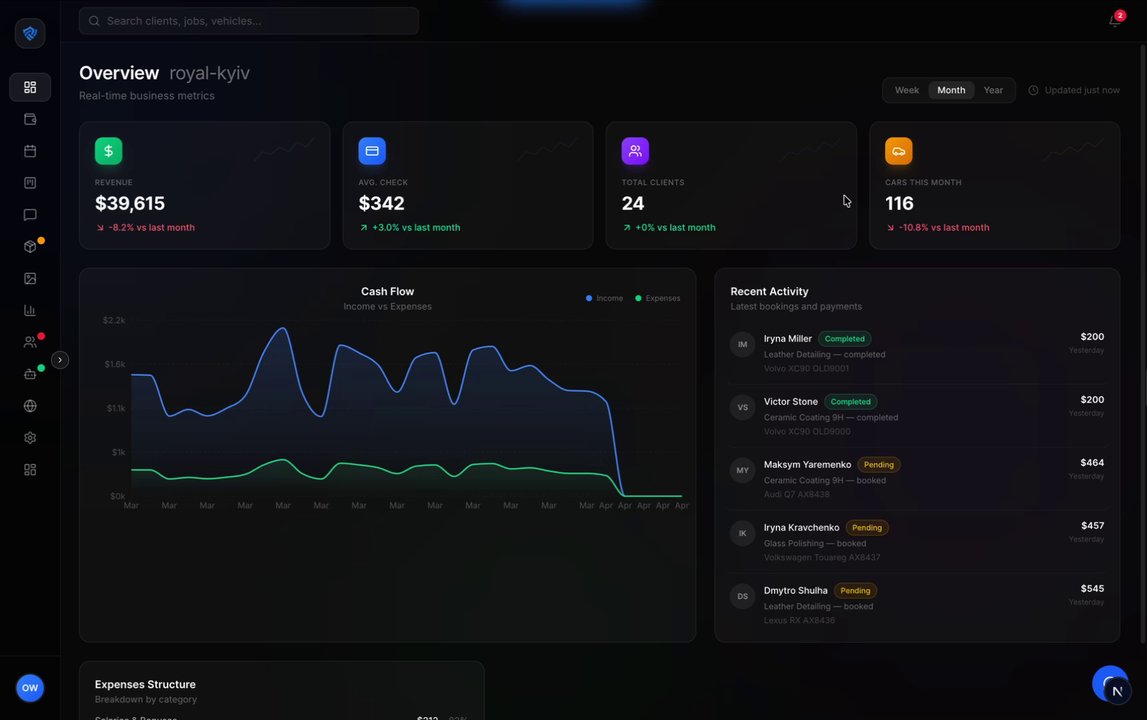This screenshot has width=1147, height=720.
Task: Open the calendar icon in sidebar
Action: (30, 151)
